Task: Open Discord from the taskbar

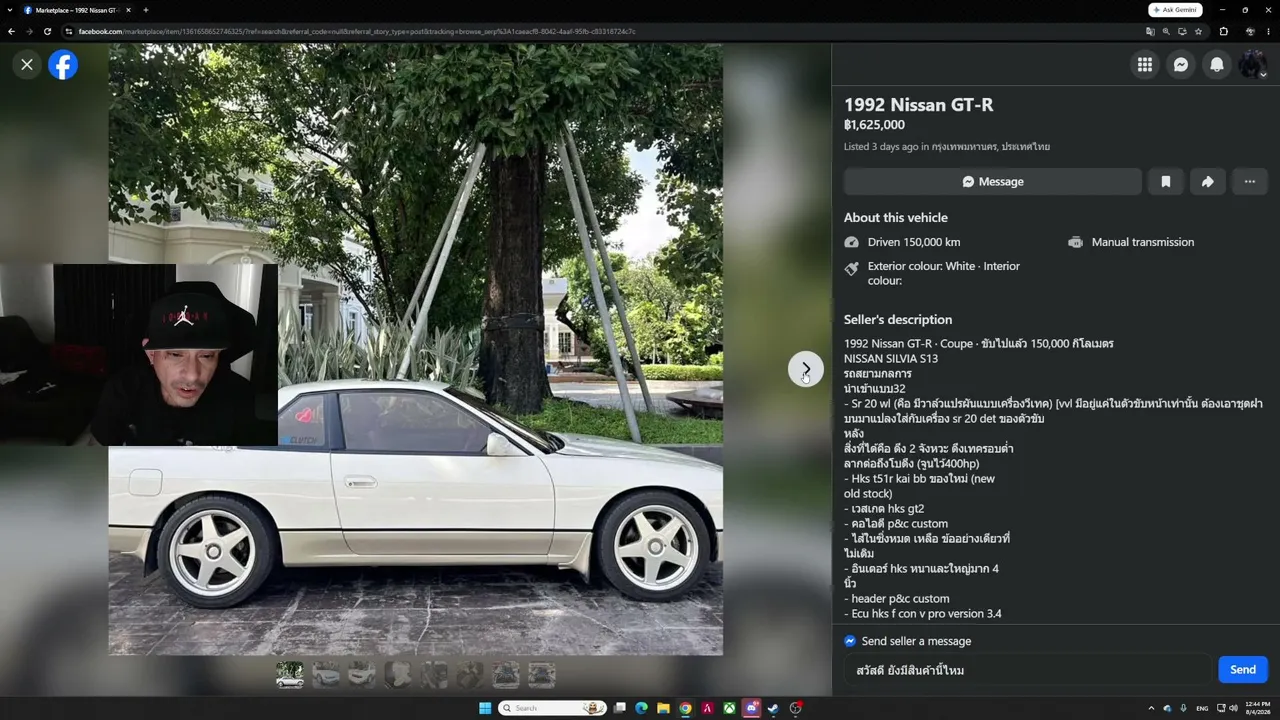Action: click(x=751, y=708)
